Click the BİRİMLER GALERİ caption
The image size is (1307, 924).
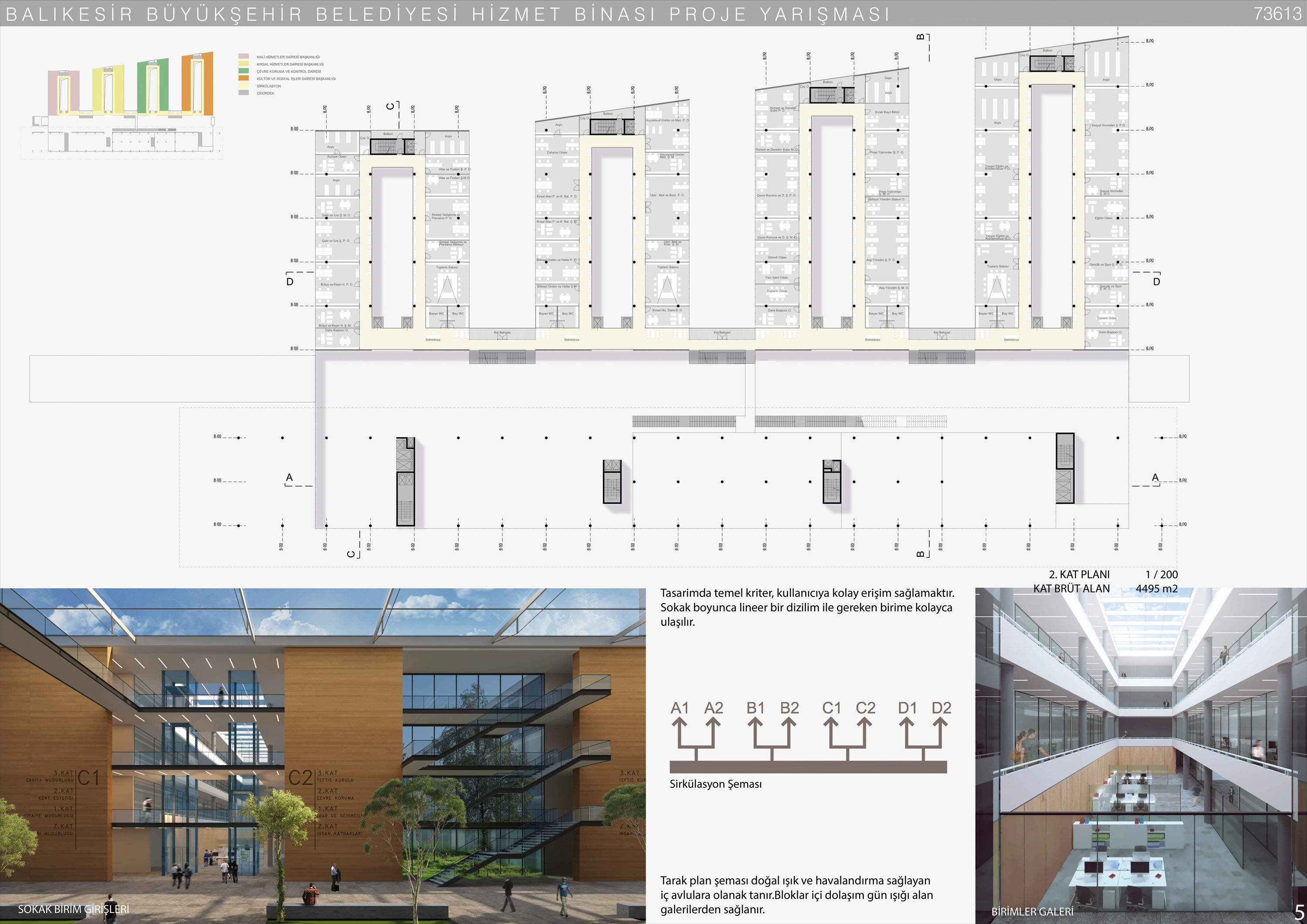(1032, 911)
